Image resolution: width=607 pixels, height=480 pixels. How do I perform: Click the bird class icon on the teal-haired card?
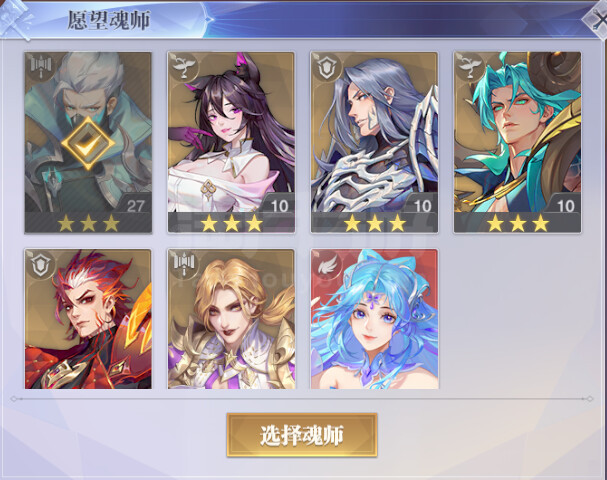point(470,66)
